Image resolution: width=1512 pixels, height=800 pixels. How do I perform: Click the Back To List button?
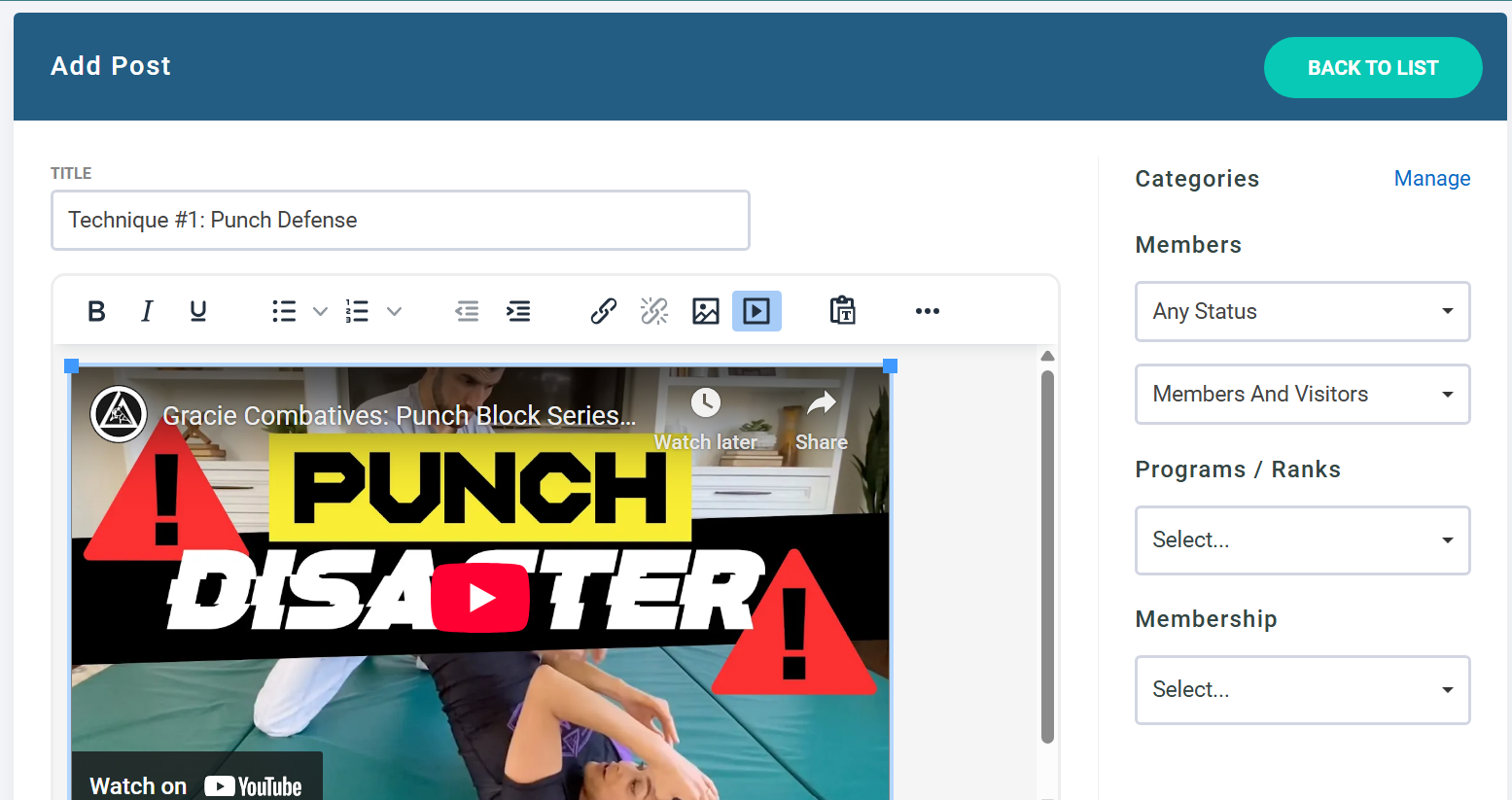click(x=1373, y=68)
